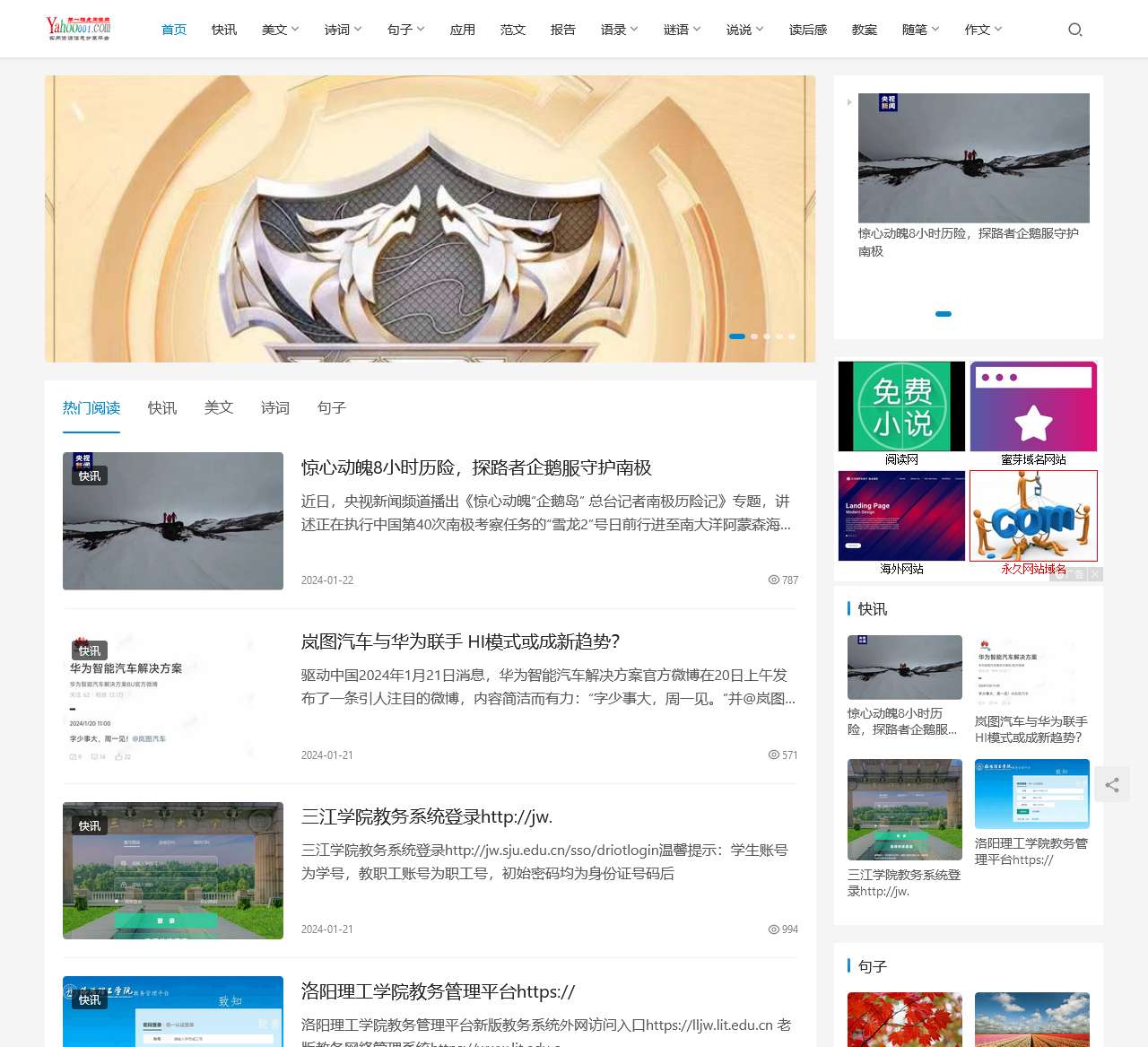Screen dimensions: 1148x1047
Task: Open the 永久网站域名 ad
Action: 1033,523
